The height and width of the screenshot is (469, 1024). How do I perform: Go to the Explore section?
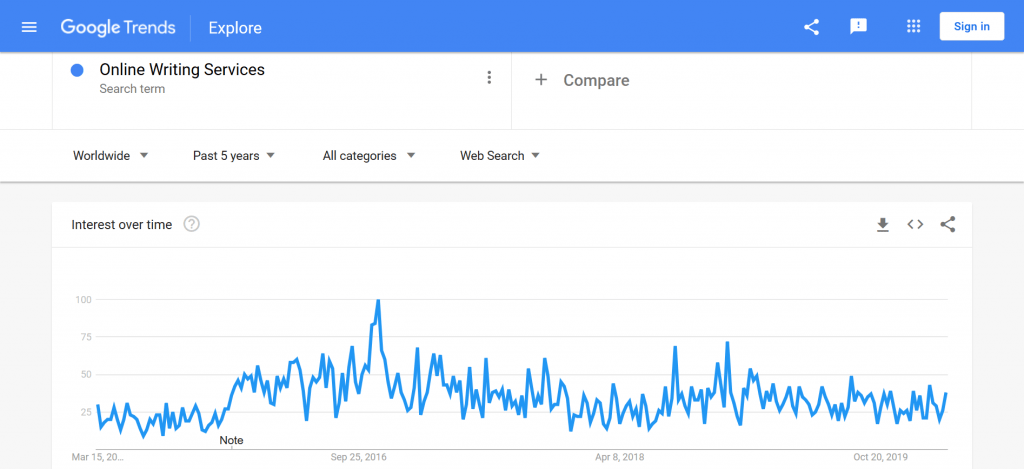[x=235, y=28]
